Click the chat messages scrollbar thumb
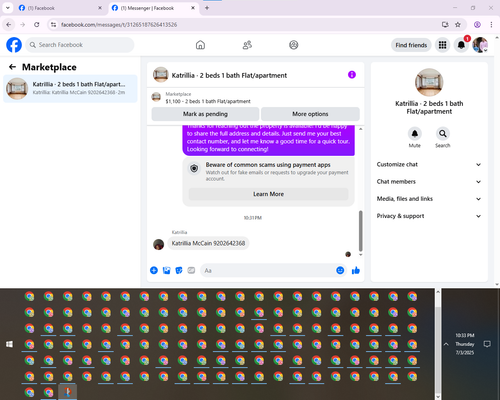 [360, 231]
